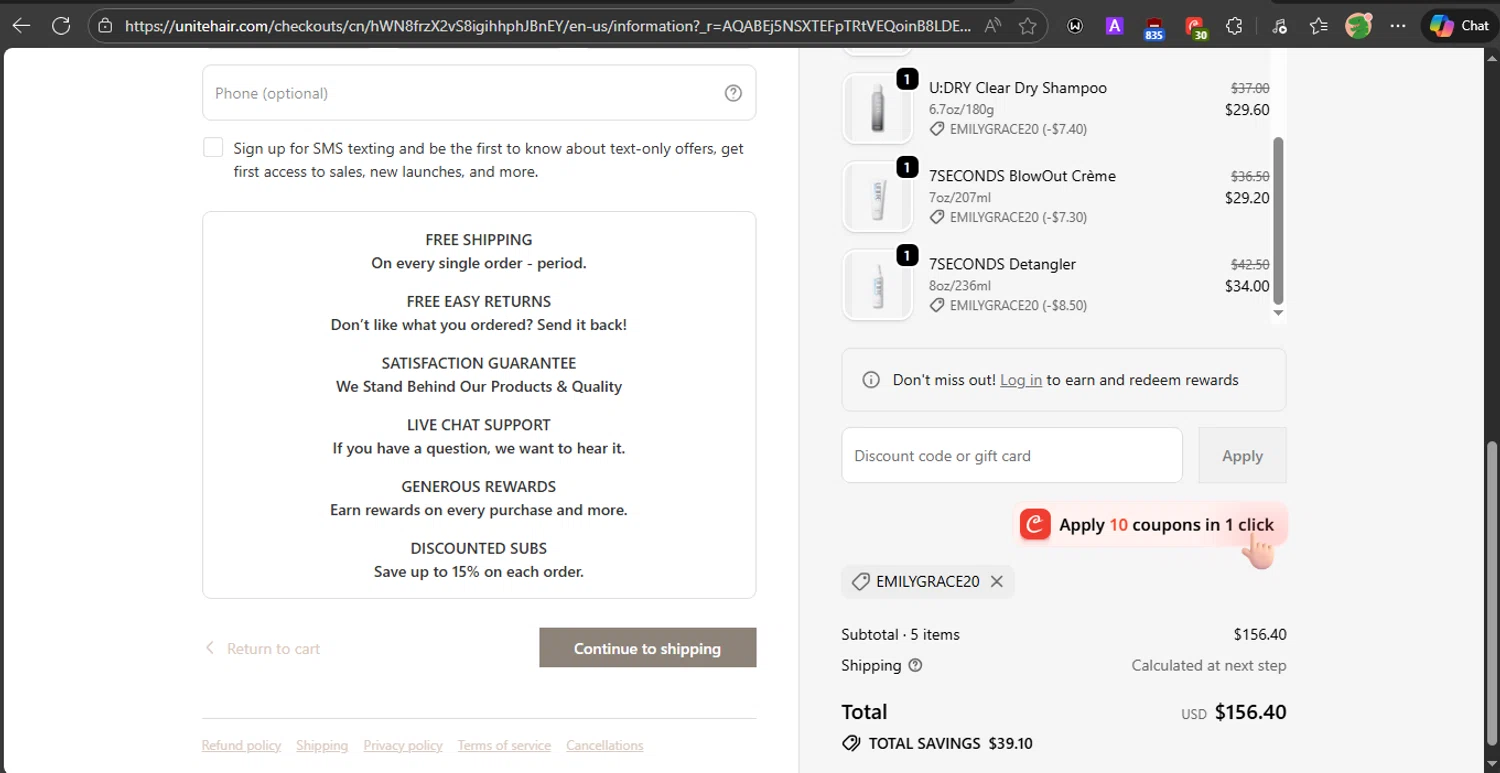Click the EMILYGRACE20 (-$7.40) discount line
The width and height of the screenshot is (1500, 773).
click(1008, 129)
